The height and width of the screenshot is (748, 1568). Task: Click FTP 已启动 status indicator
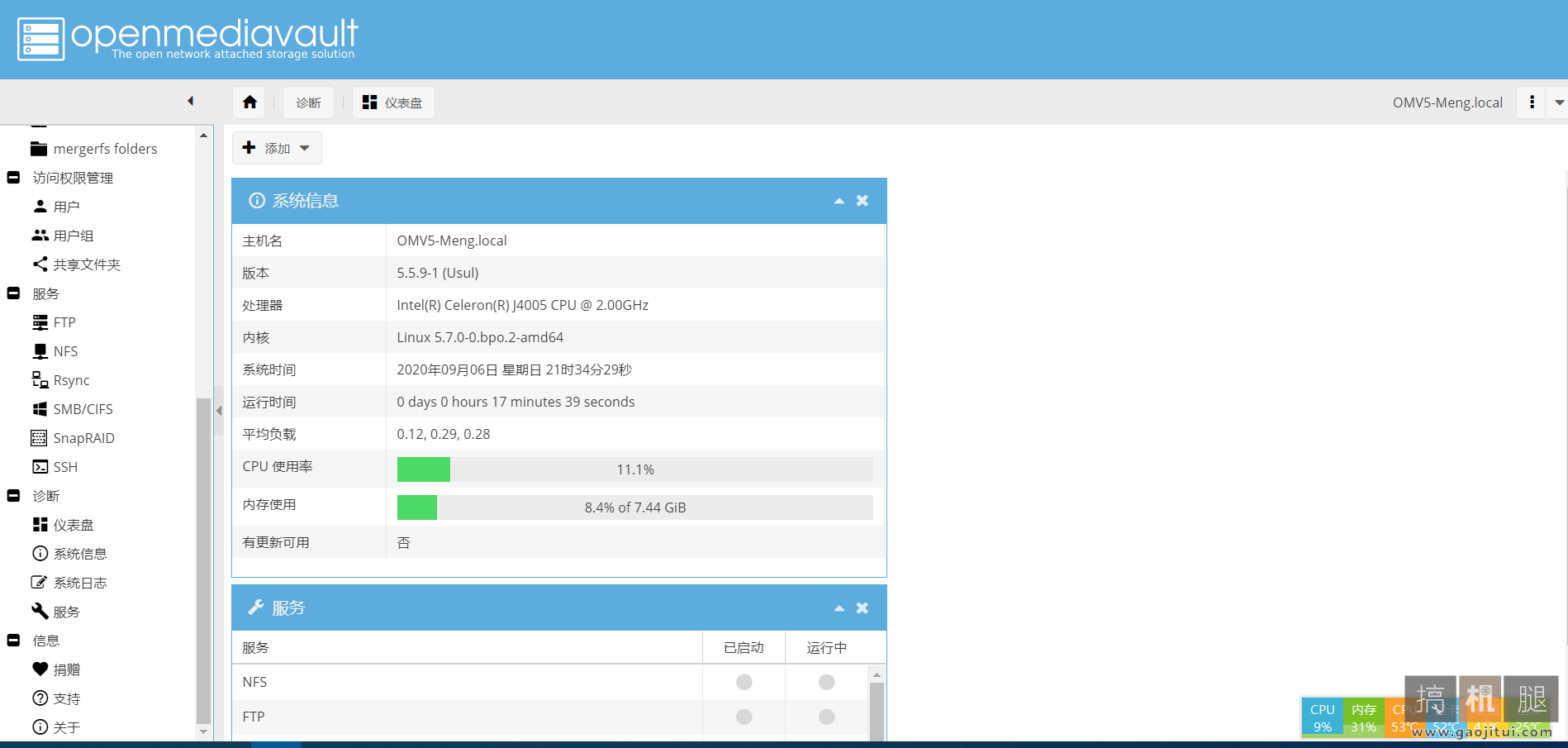(x=744, y=717)
